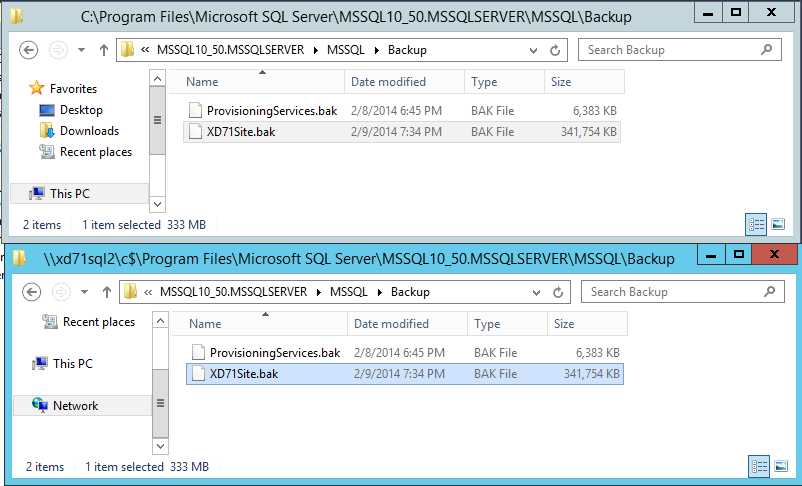Switch bottom window to details view
The height and width of the screenshot is (486, 802).
760,466
